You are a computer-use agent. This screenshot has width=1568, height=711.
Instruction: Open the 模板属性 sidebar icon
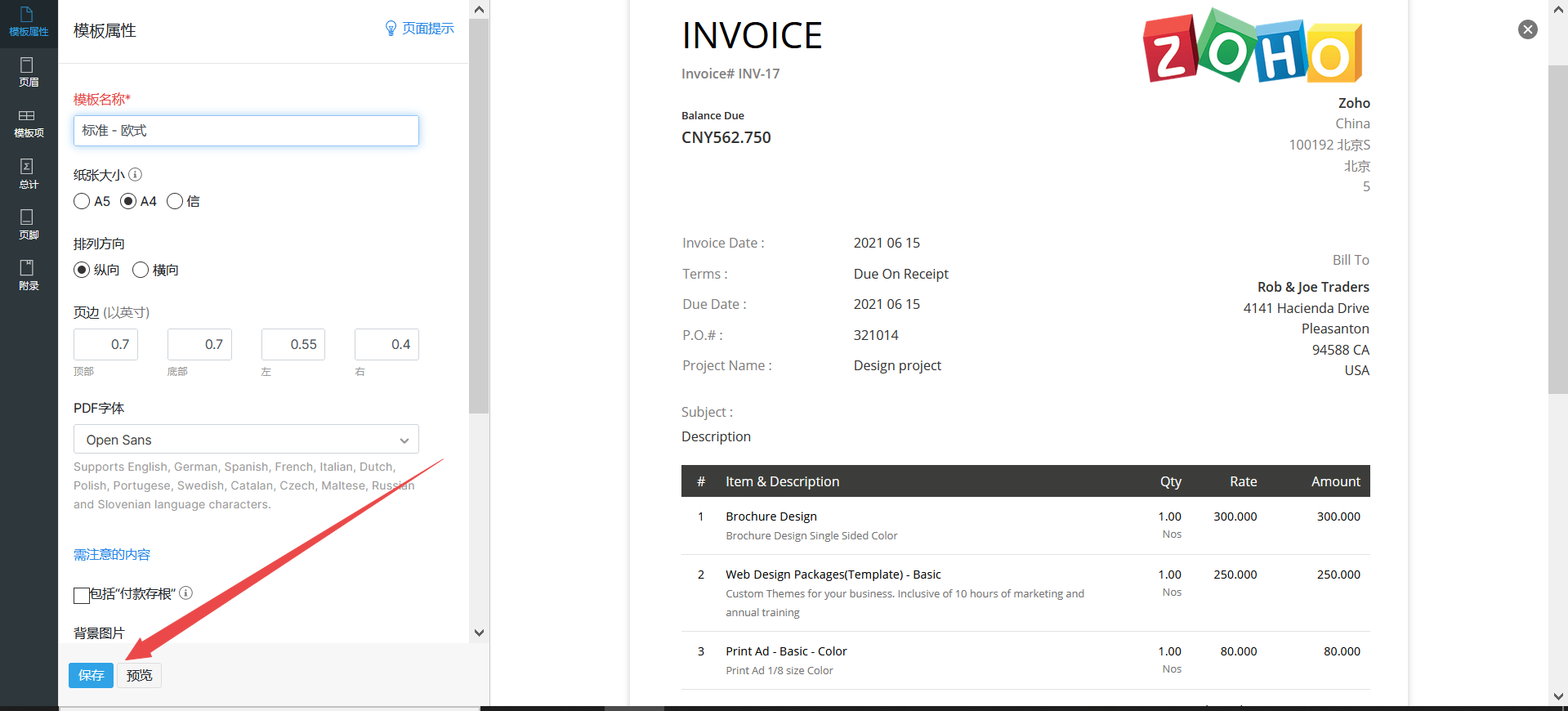(29, 21)
